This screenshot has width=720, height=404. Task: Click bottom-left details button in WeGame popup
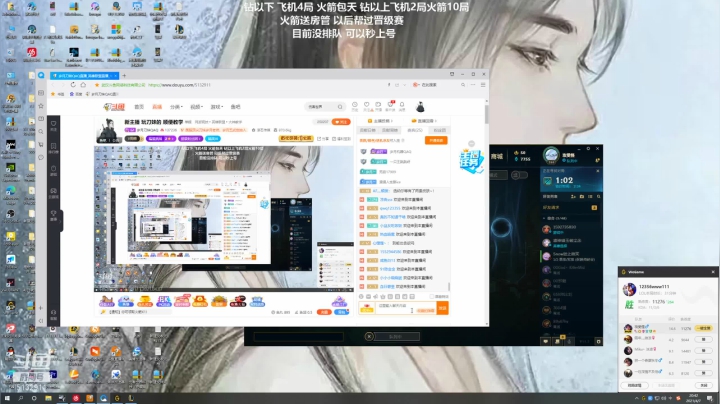point(635,385)
